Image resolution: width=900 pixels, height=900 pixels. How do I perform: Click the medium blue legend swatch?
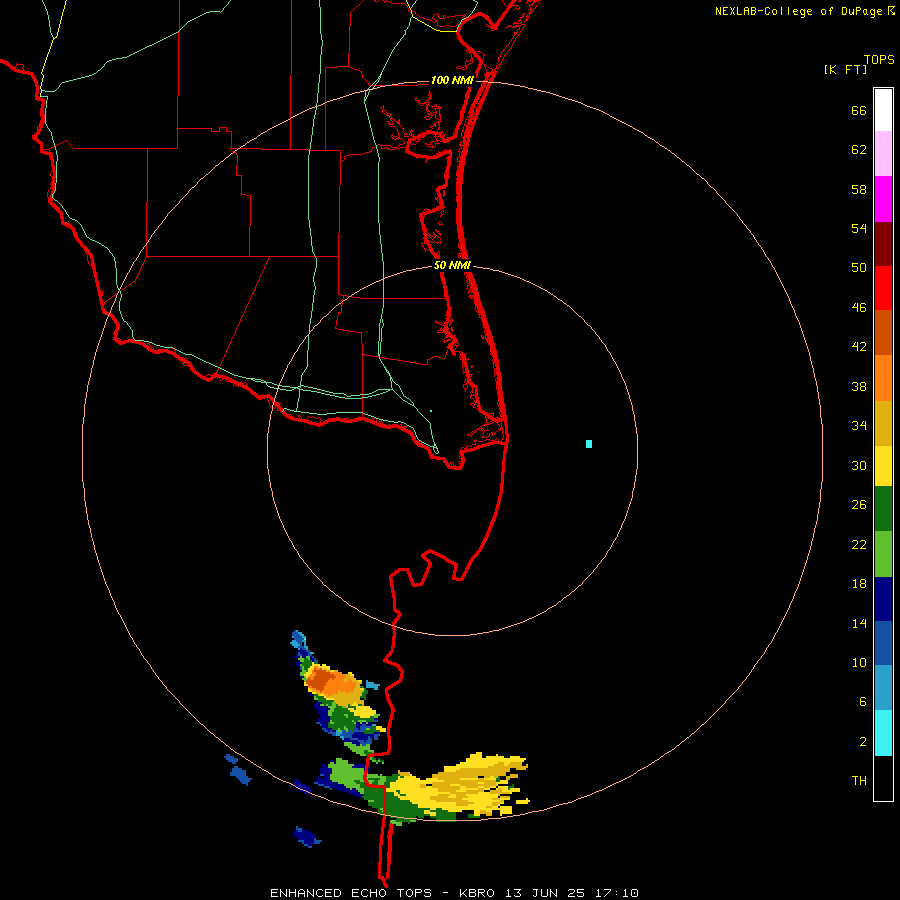click(883, 643)
